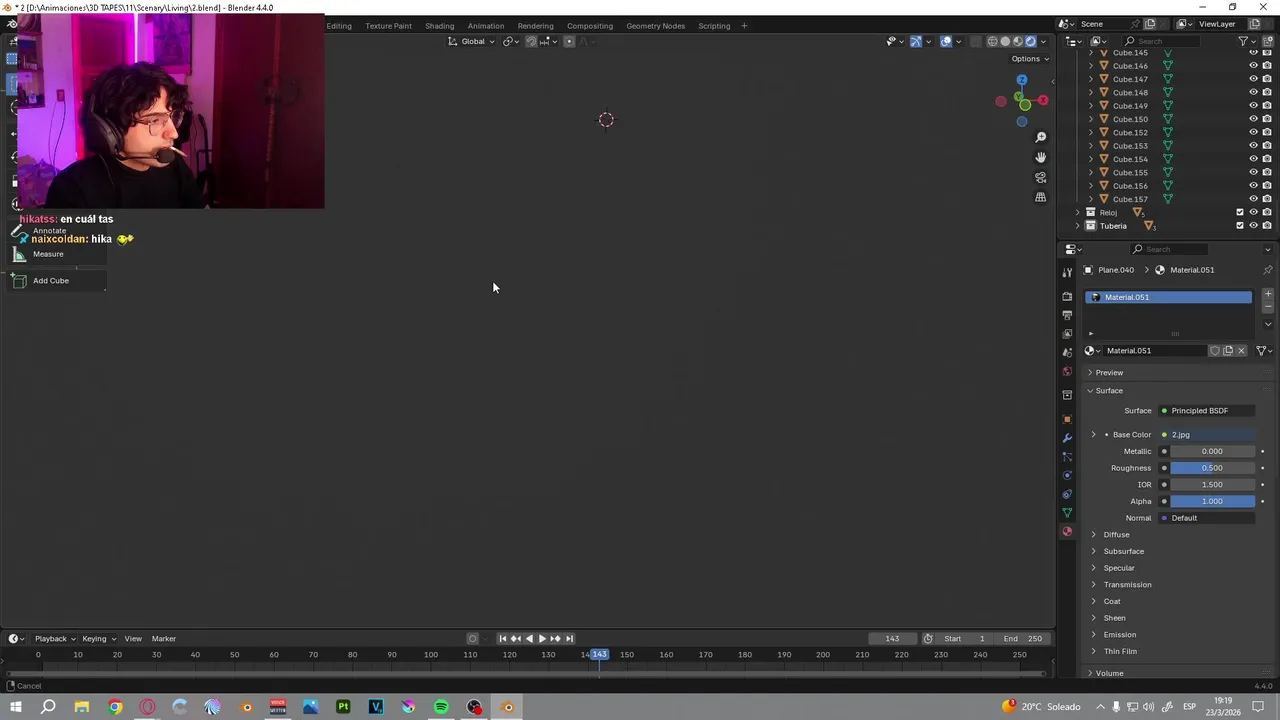
Task: Open the Global transform orientation dropdown
Action: point(471,41)
